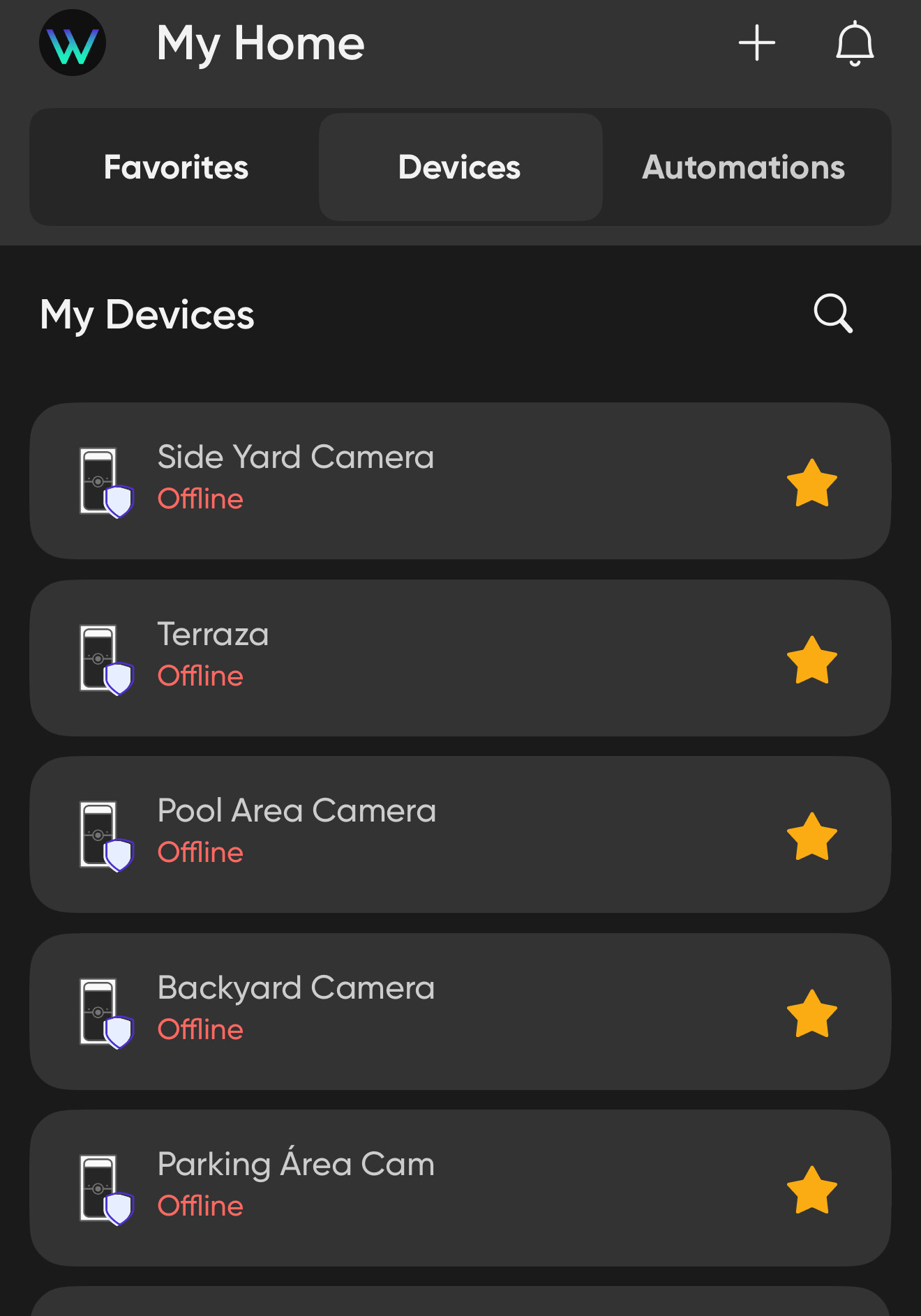Open the Terraza device name

point(213,635)
